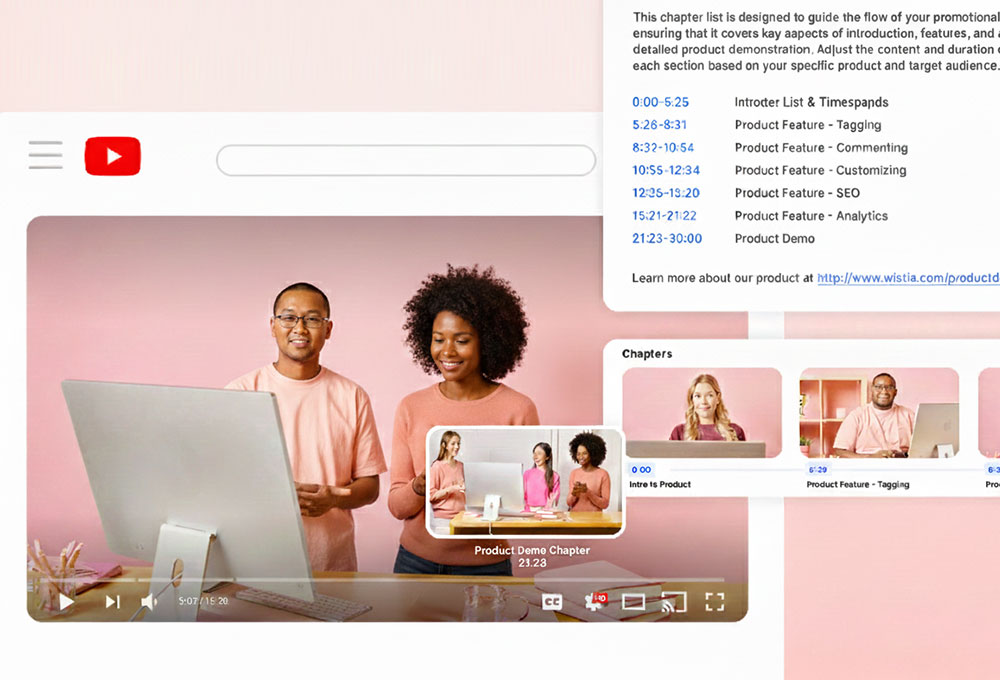Jump to timestamp 10:55-12:34
This screenshot has width=1000, height=680.
665,170
